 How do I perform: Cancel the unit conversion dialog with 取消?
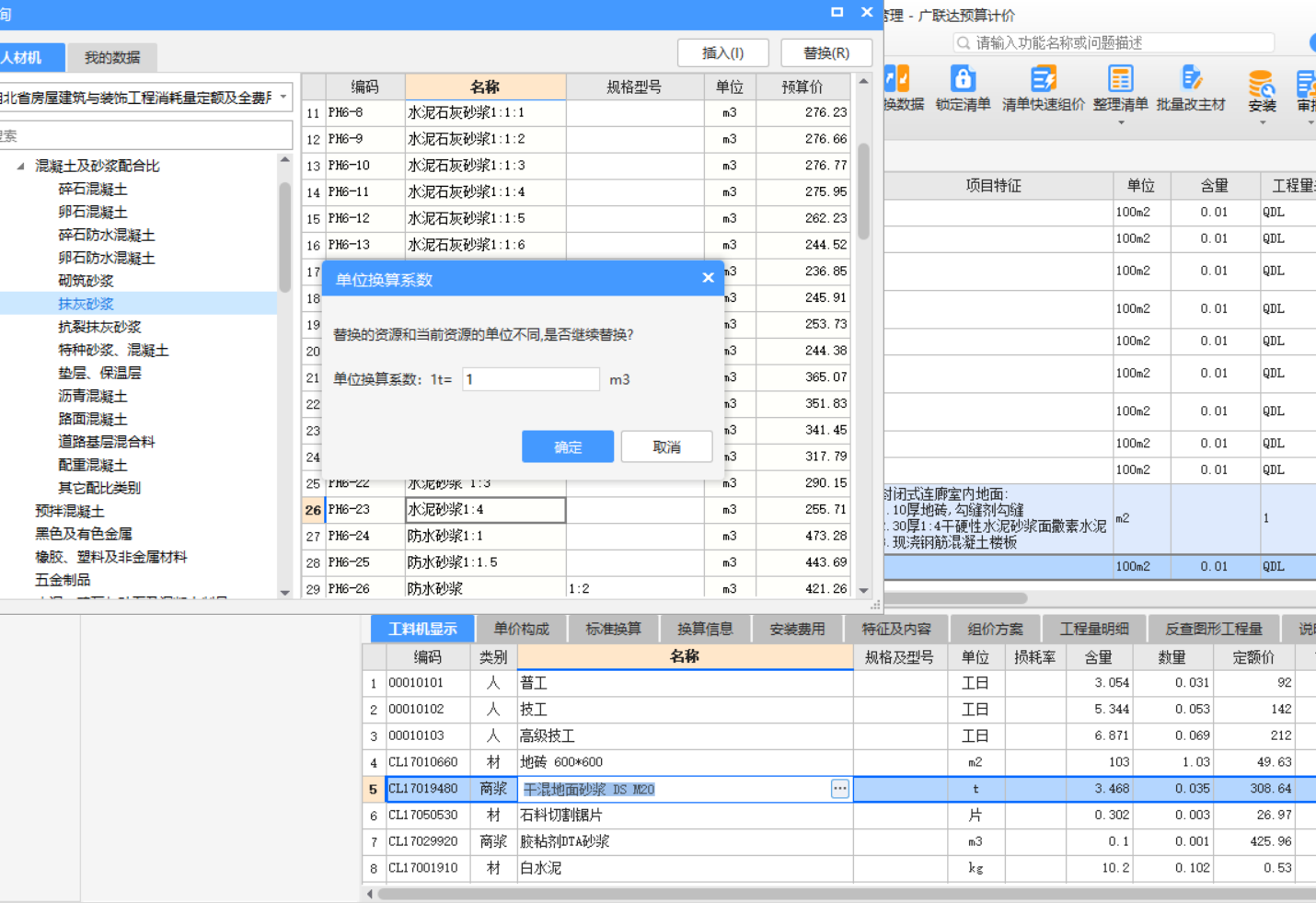click(x=666, y=446)
